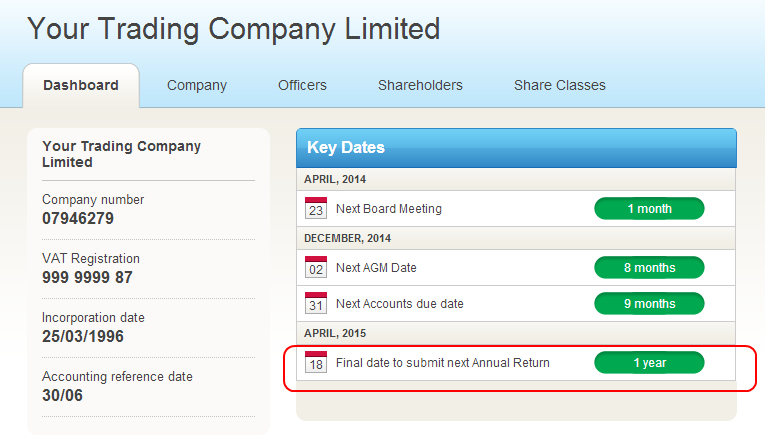Open the Dashboard tab
765x438 pixels.
tap(81, 85)
